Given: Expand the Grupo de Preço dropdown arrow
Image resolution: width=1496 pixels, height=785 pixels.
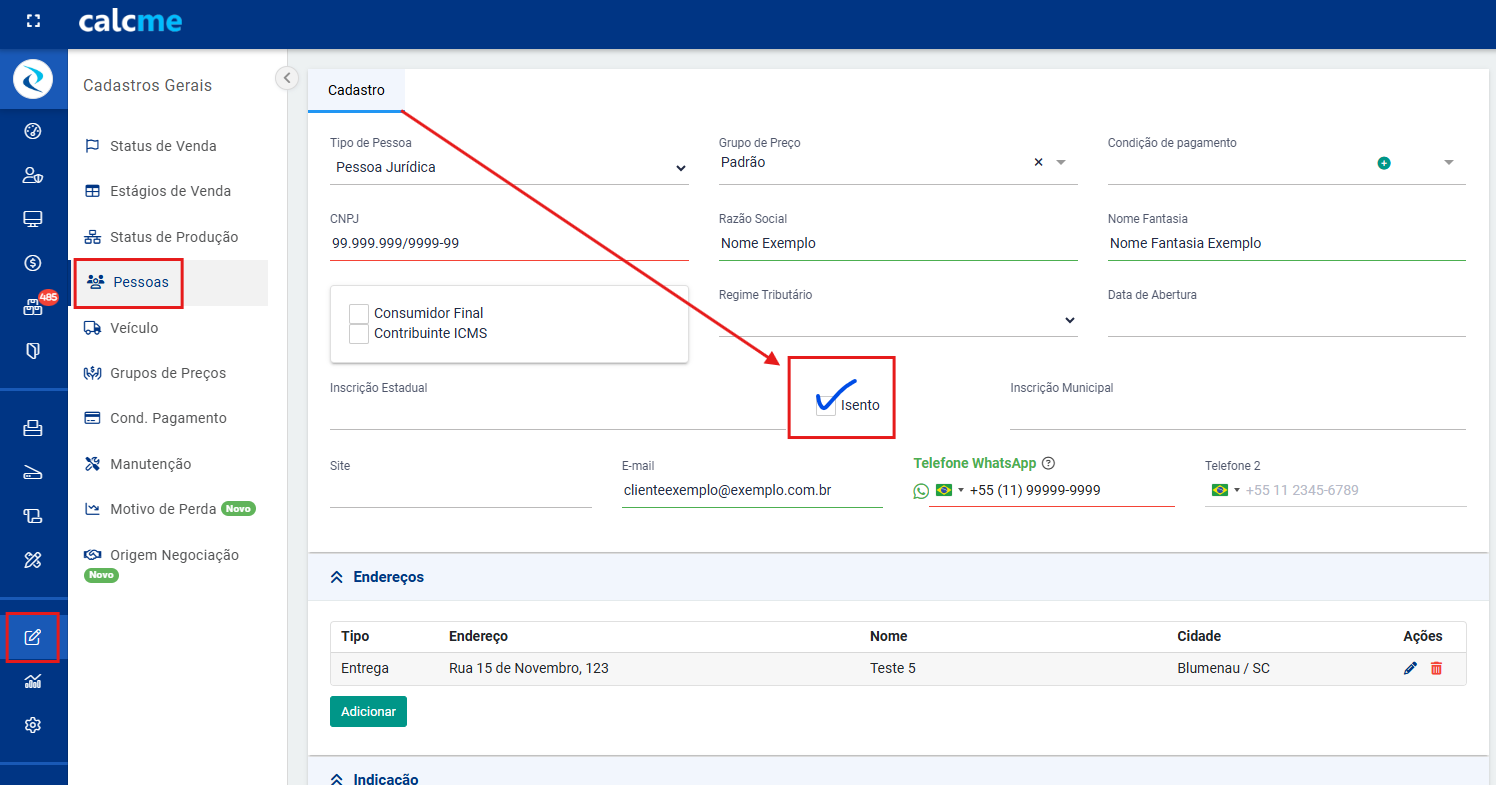Looking at the screenshot, I should coord(1061,162).
